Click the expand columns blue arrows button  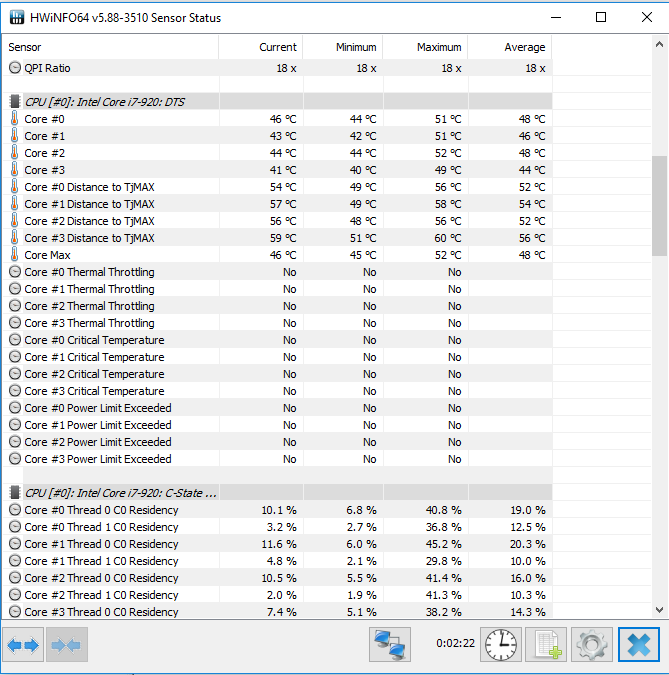[23, 644]
